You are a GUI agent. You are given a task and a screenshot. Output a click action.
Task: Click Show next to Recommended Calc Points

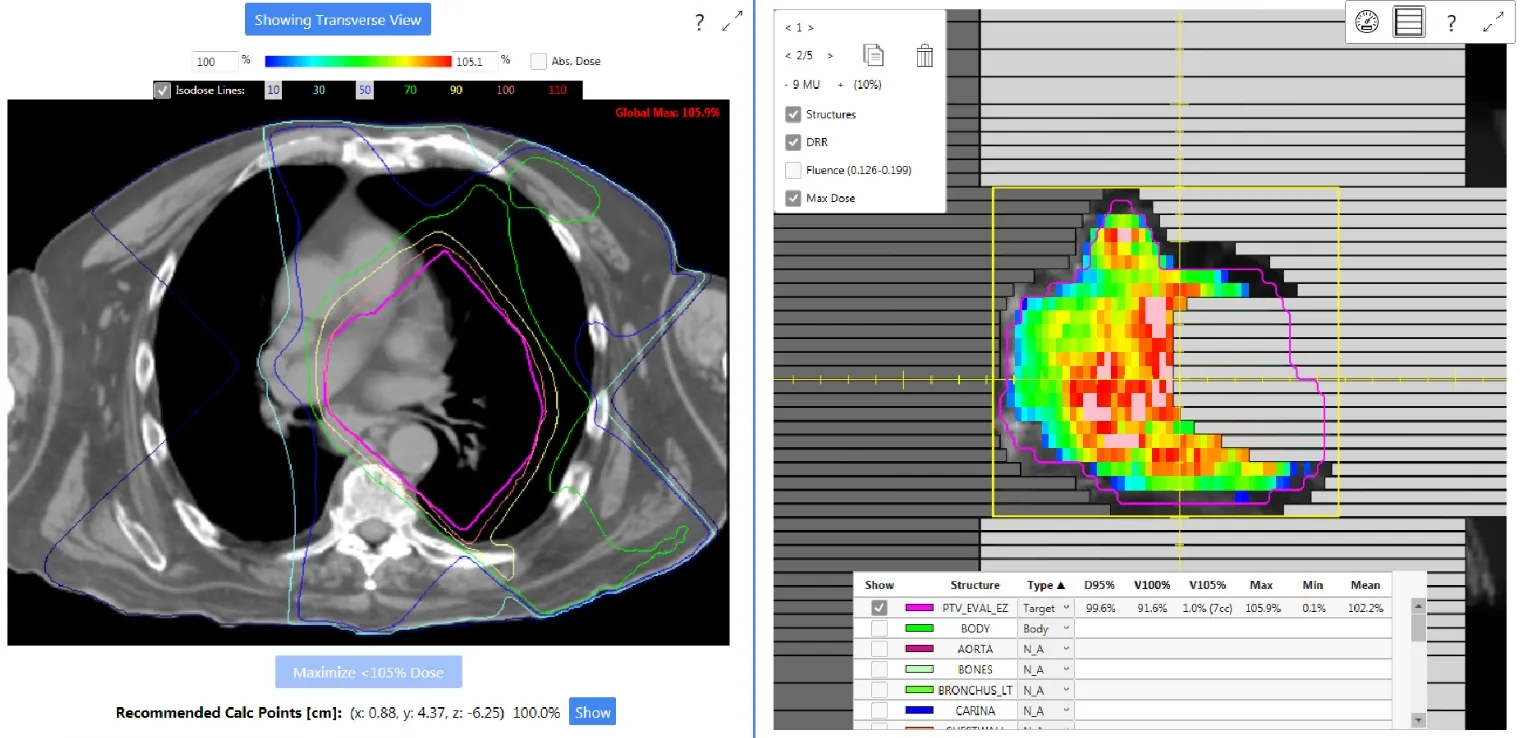592,712
